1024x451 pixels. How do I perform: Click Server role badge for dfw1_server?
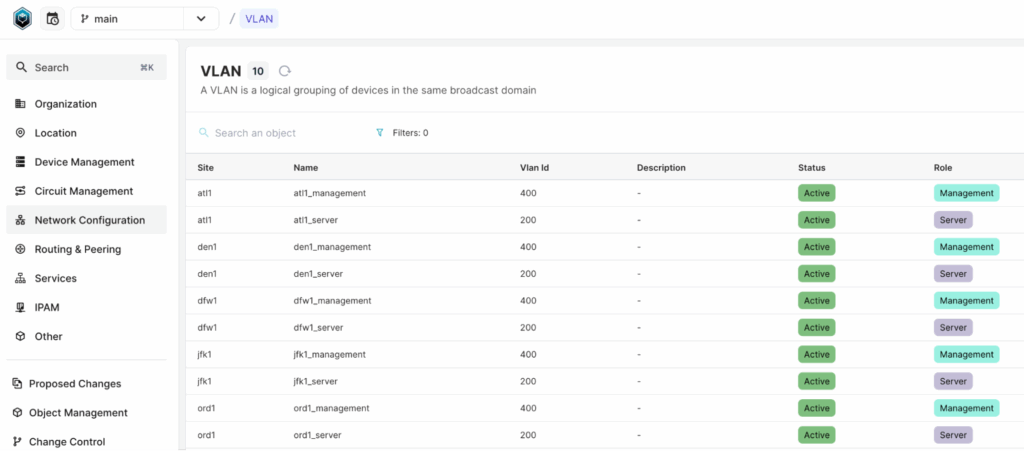tap(953, 327)
